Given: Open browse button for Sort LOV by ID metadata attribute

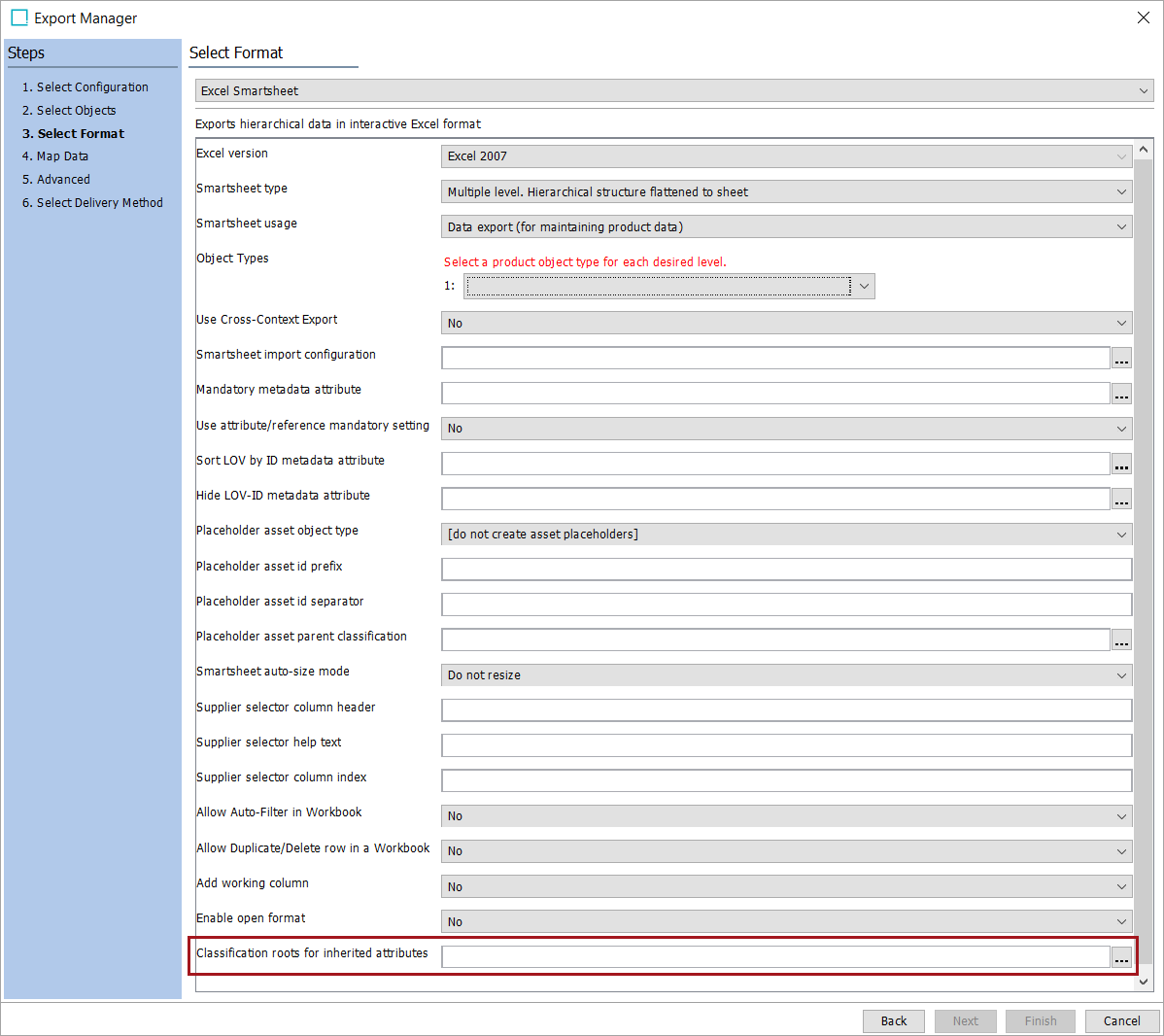Looking at the screenshot, I should [1121, 464].
